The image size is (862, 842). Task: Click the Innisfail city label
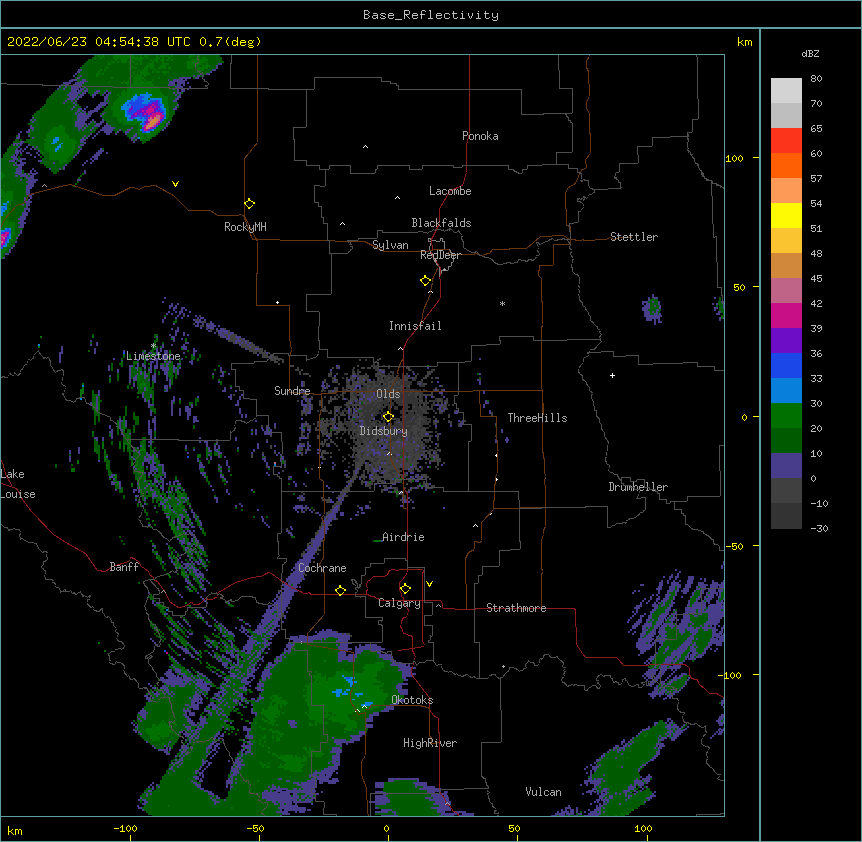(415, 326)
